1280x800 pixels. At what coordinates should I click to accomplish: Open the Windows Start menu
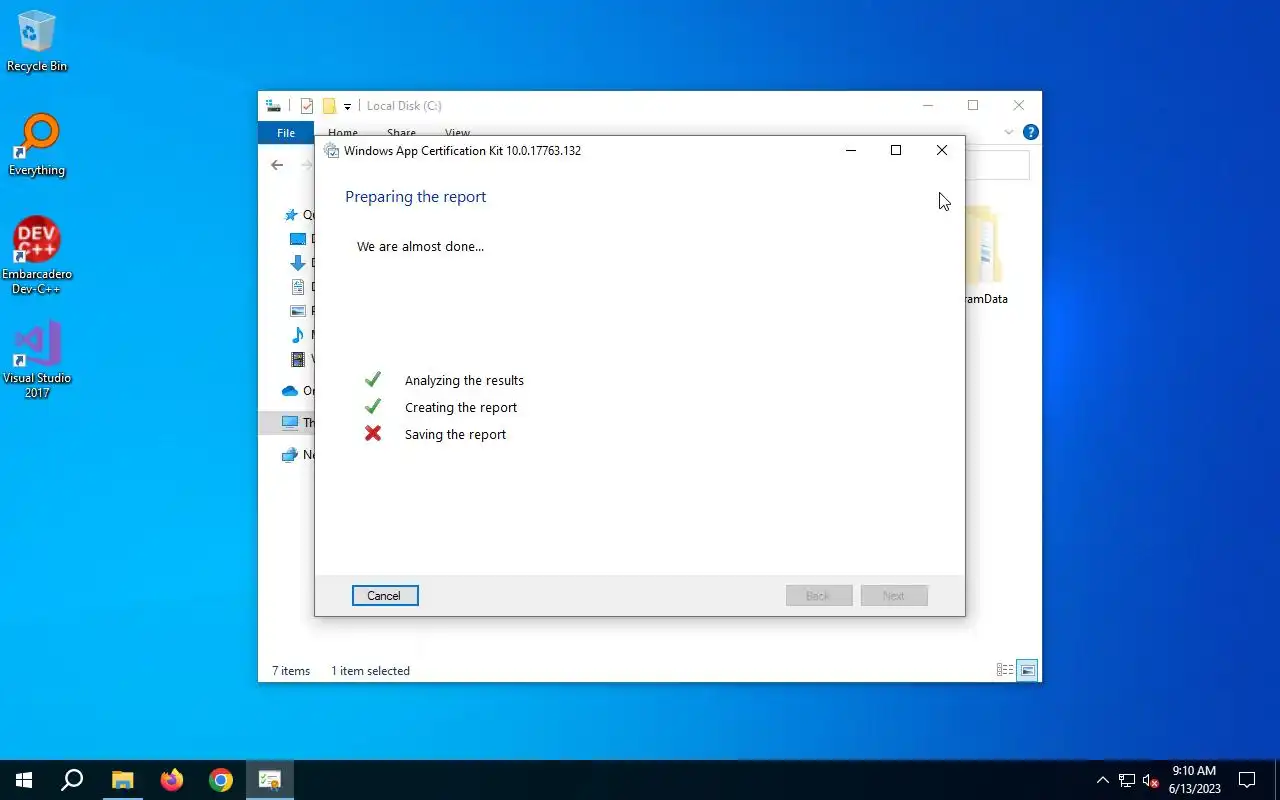pyautogui.click(x=24, y=780)
